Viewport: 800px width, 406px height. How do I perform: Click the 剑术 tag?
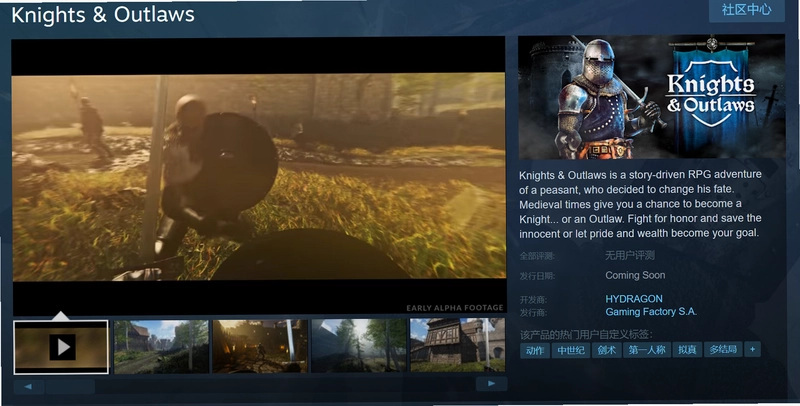pyautogui.click(x=607, y=350)
